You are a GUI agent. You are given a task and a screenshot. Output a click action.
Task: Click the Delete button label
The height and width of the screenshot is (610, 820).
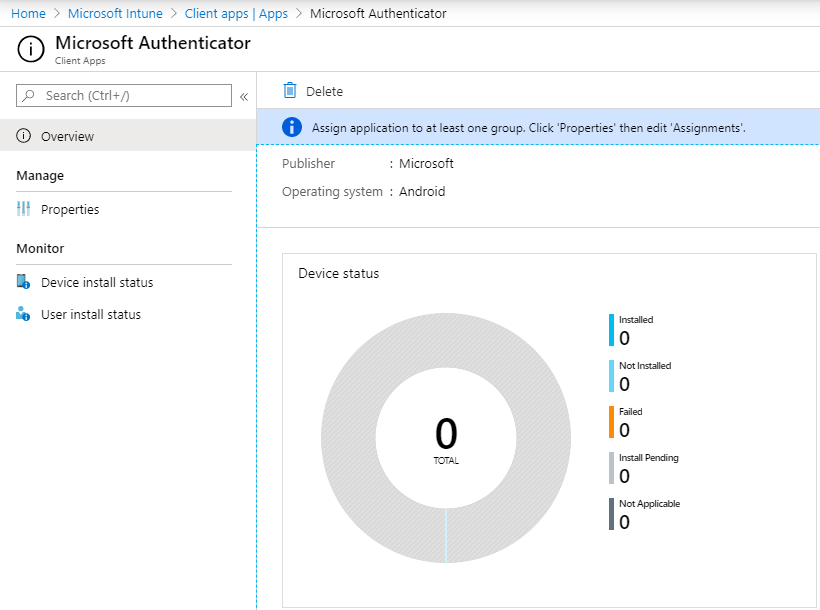pos(324,92)
